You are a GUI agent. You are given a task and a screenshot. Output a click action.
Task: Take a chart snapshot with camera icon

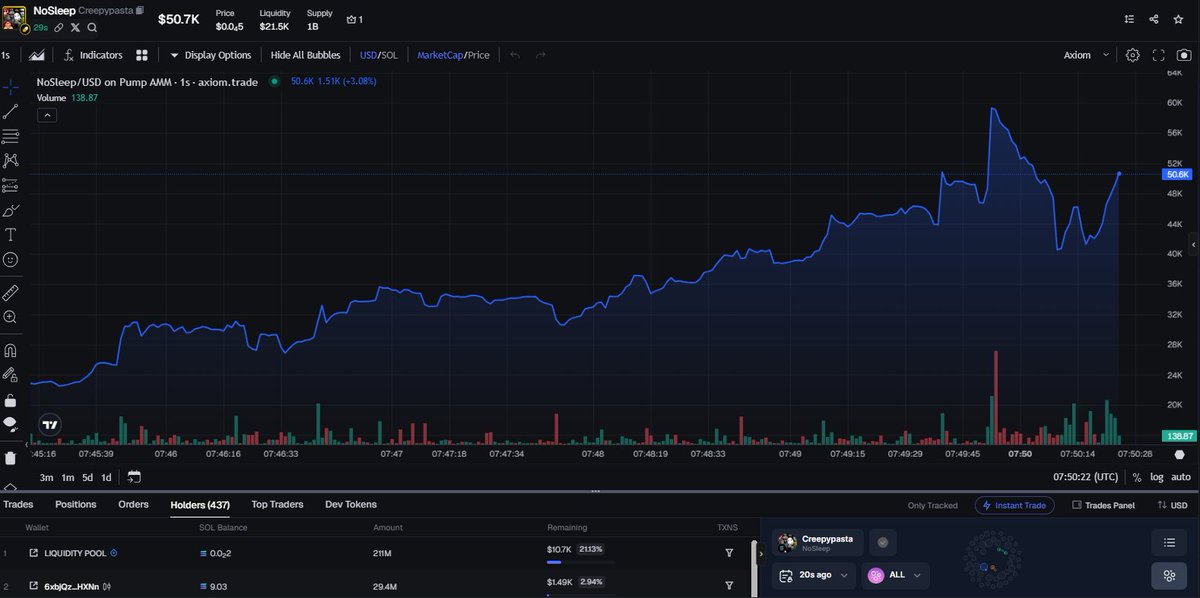point(1183,55)
